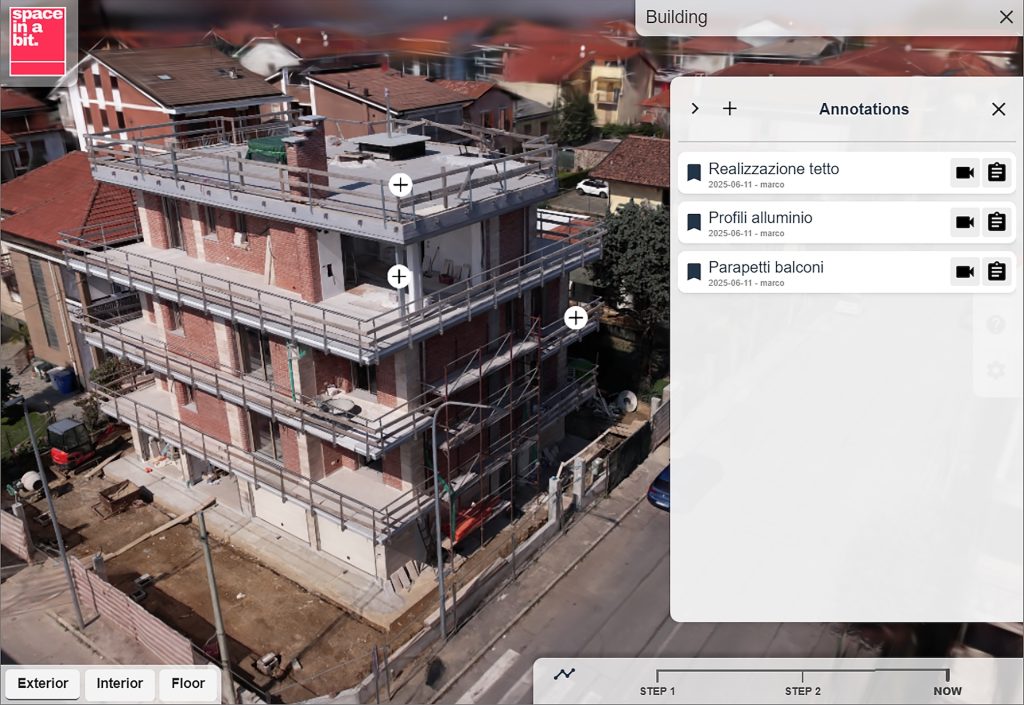Click the Space in a bit logo
1024x705 pixels.
(x=37, y=41)
